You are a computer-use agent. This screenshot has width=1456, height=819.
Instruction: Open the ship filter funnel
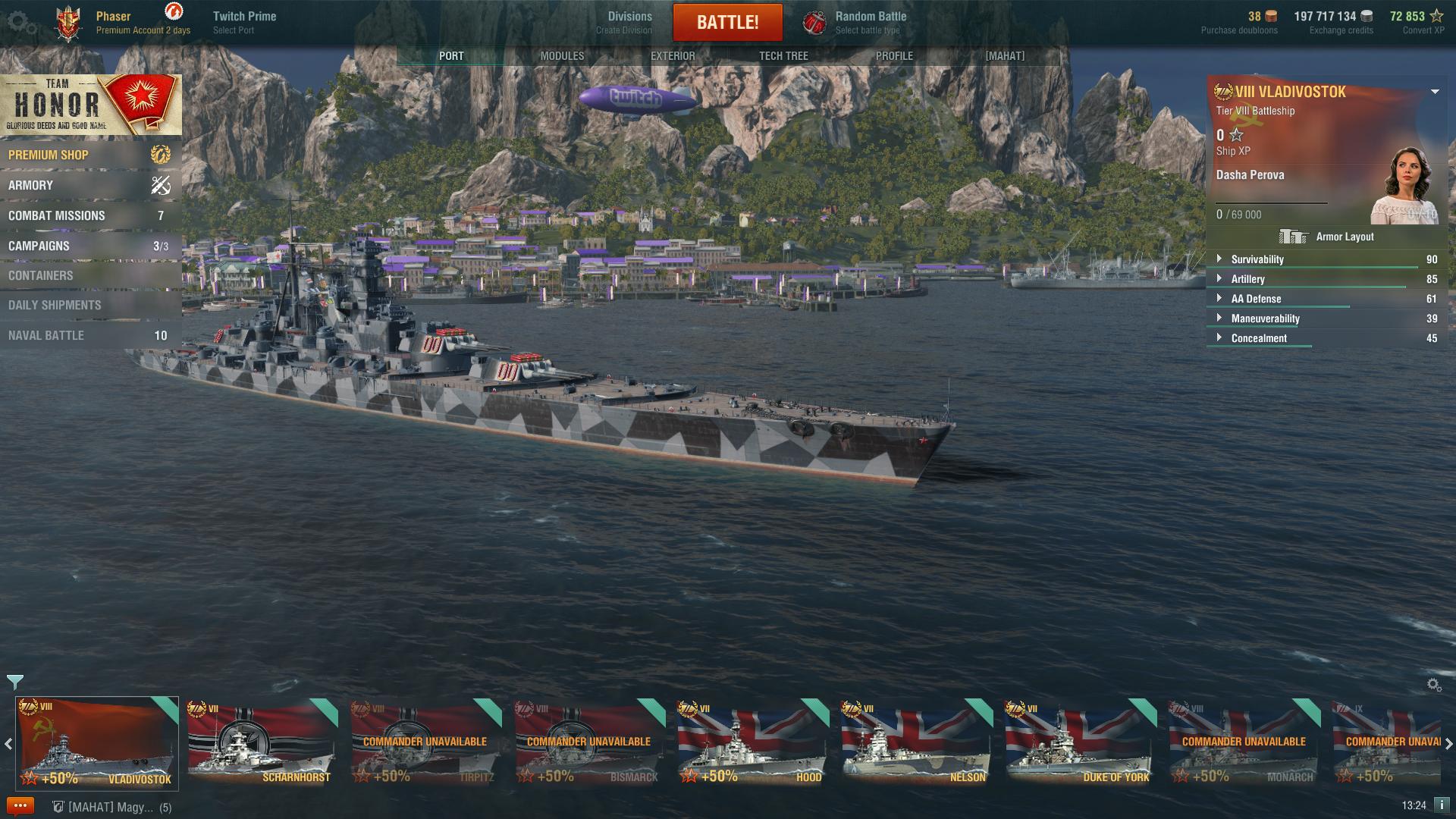click(14, 682)
